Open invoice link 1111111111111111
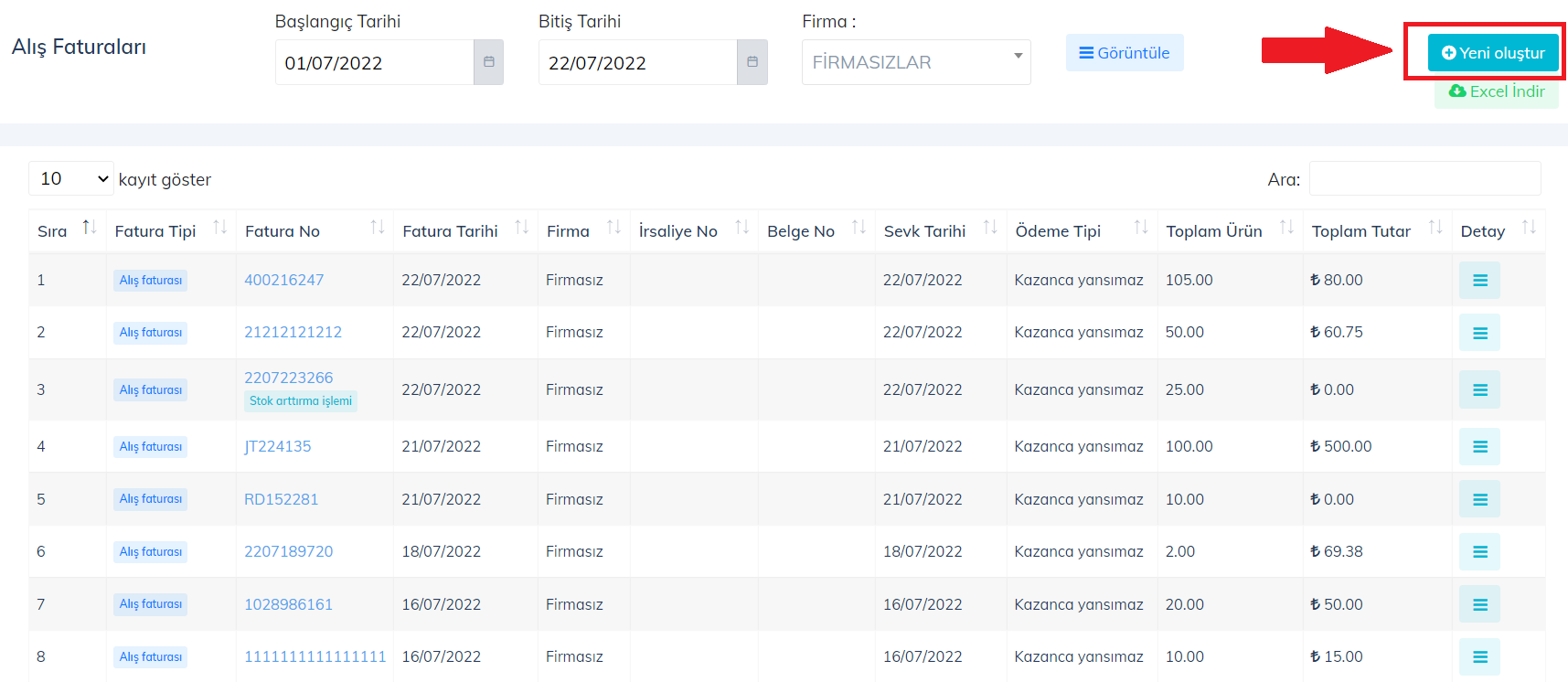1568x682 pixels. (315, 656)
